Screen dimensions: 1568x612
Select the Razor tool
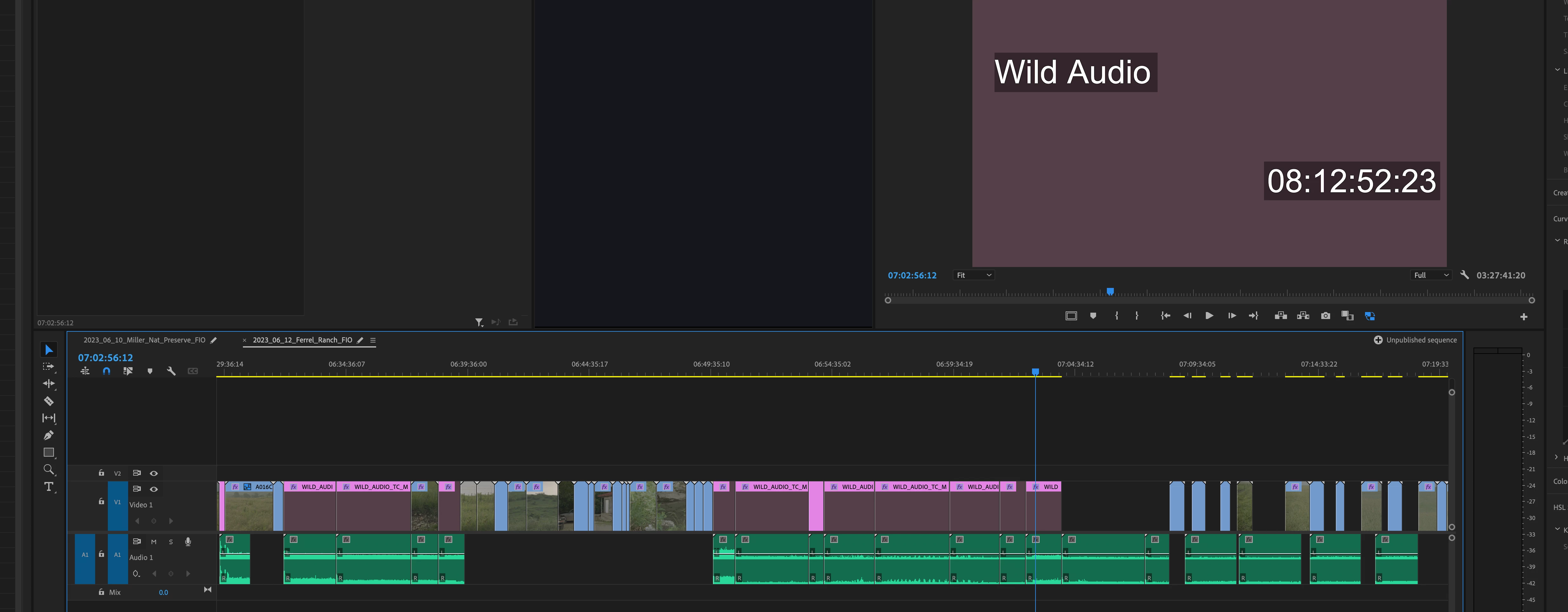(x=49, y=401)
